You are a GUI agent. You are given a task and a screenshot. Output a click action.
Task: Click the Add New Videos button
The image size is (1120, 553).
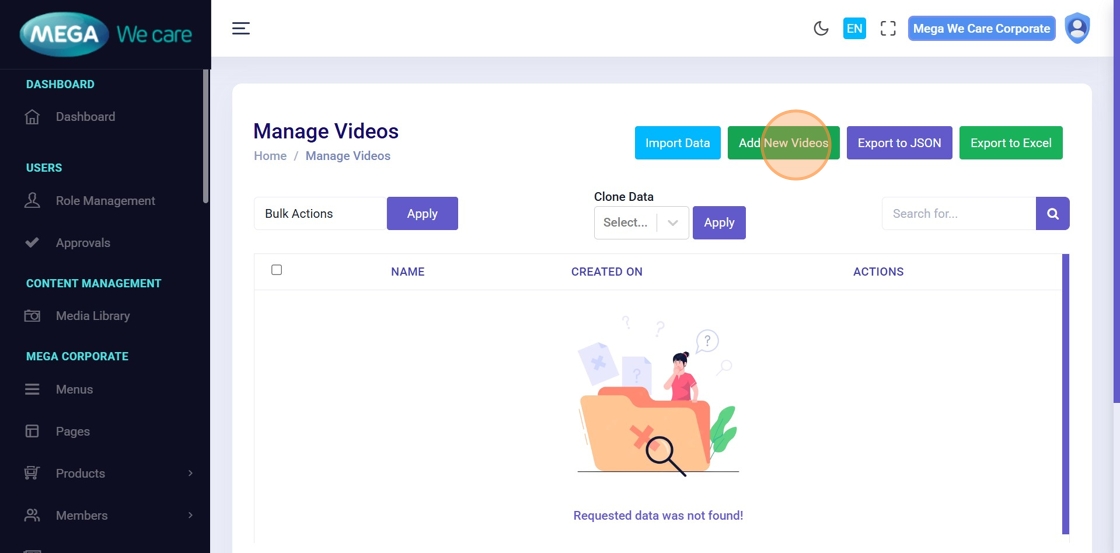pos(783,143)
